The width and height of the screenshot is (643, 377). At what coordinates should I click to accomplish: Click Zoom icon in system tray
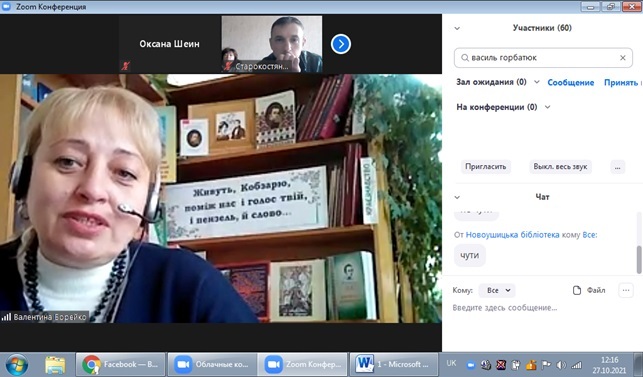tap(471, 364)
